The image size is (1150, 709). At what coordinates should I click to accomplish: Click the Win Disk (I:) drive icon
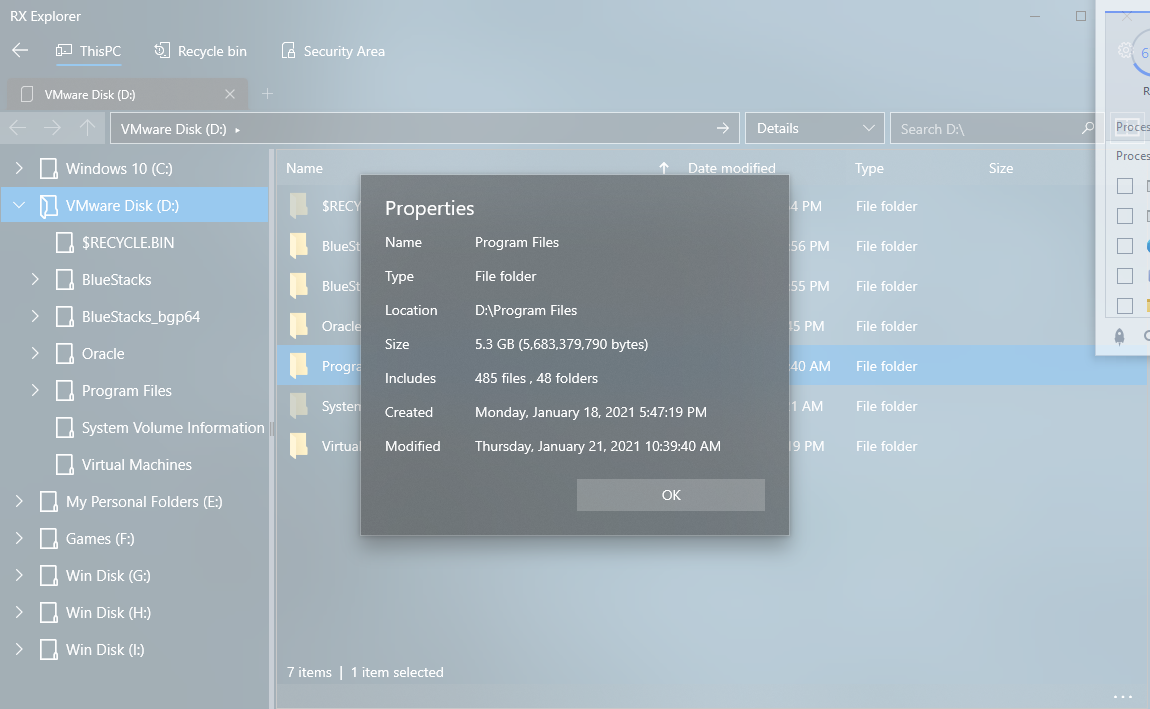click(x=48, y=650)
